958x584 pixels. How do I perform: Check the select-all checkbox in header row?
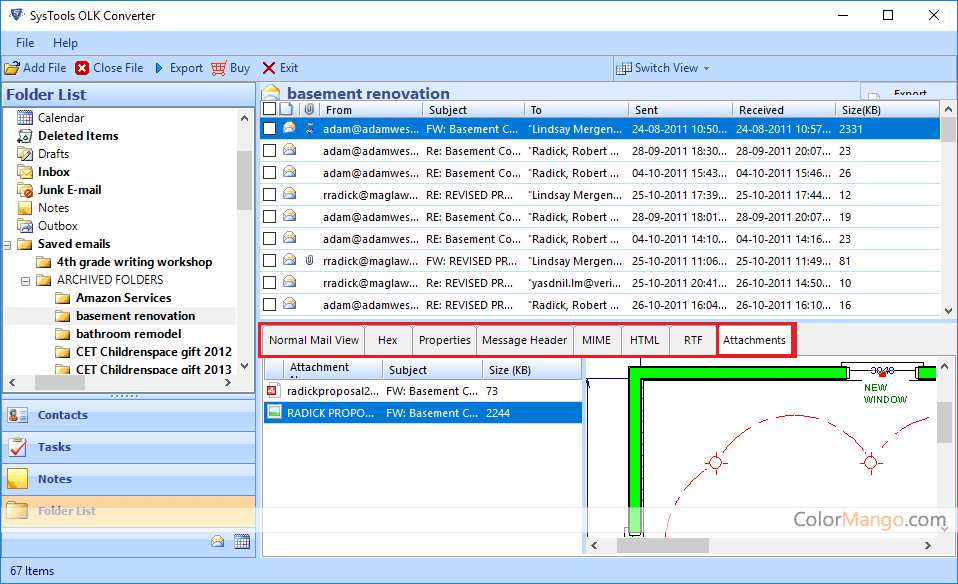point(269,109)
